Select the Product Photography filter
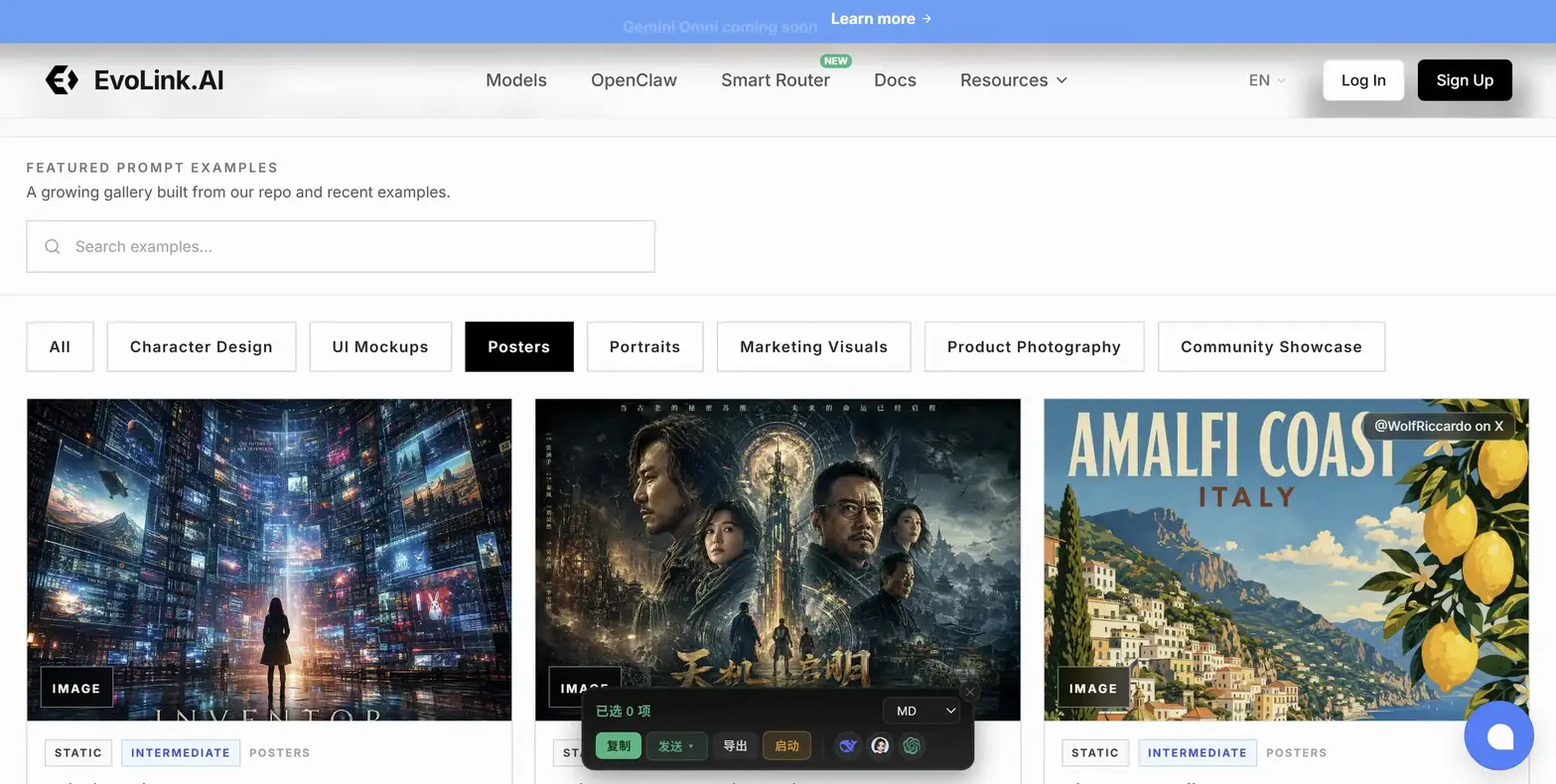 coord(1034,346)
